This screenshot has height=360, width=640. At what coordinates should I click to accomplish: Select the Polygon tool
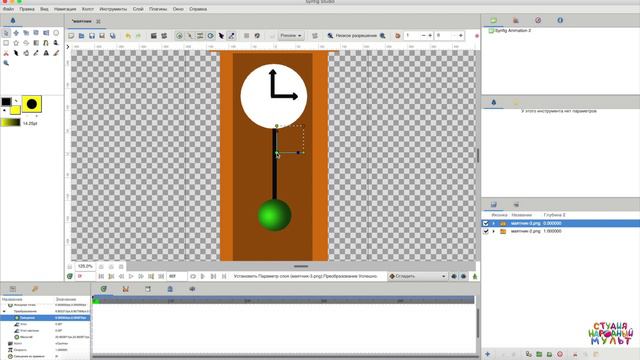tap(26, 42)
